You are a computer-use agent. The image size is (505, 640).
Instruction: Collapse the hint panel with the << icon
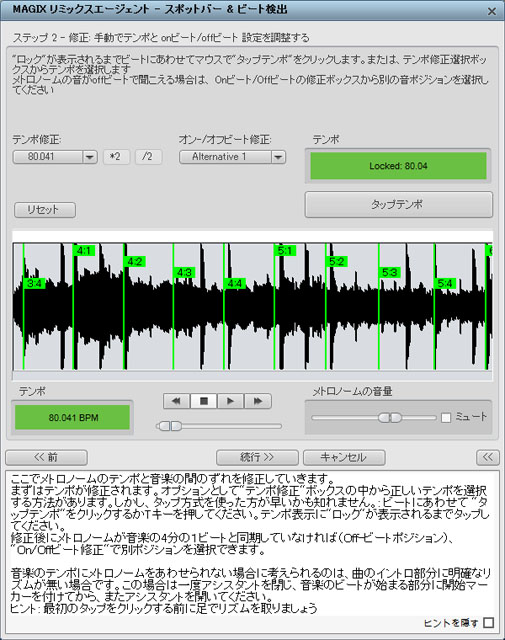pyautogui.click(x=487, y=457)
